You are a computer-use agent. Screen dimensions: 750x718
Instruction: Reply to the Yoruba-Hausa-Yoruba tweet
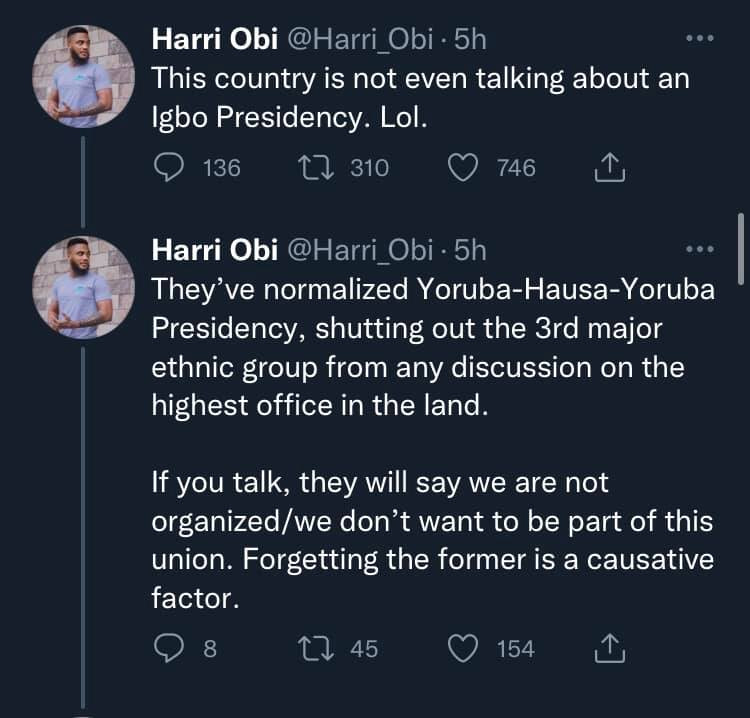pyautogui.click(x=168, y=649)
